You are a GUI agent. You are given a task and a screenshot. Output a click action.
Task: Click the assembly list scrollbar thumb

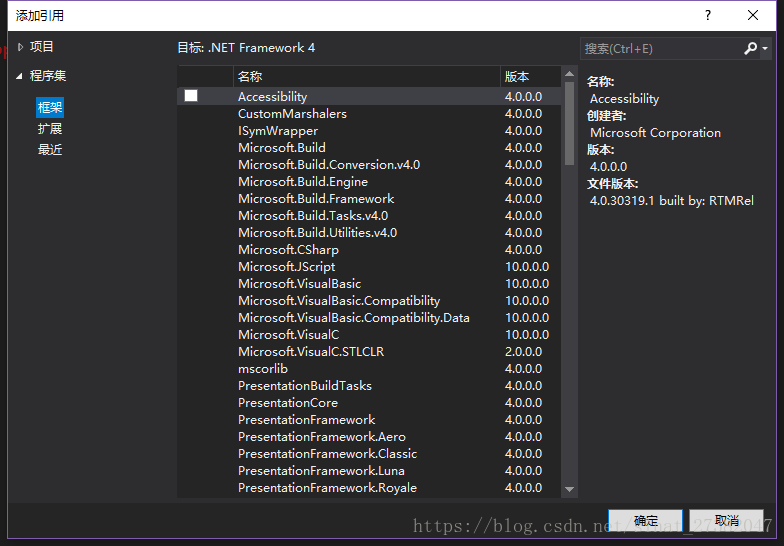pyautogui.click(x=569, y=123)
